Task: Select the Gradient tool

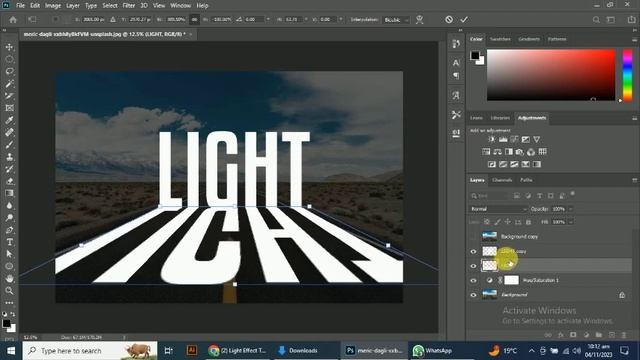Action: coord(9,193)
